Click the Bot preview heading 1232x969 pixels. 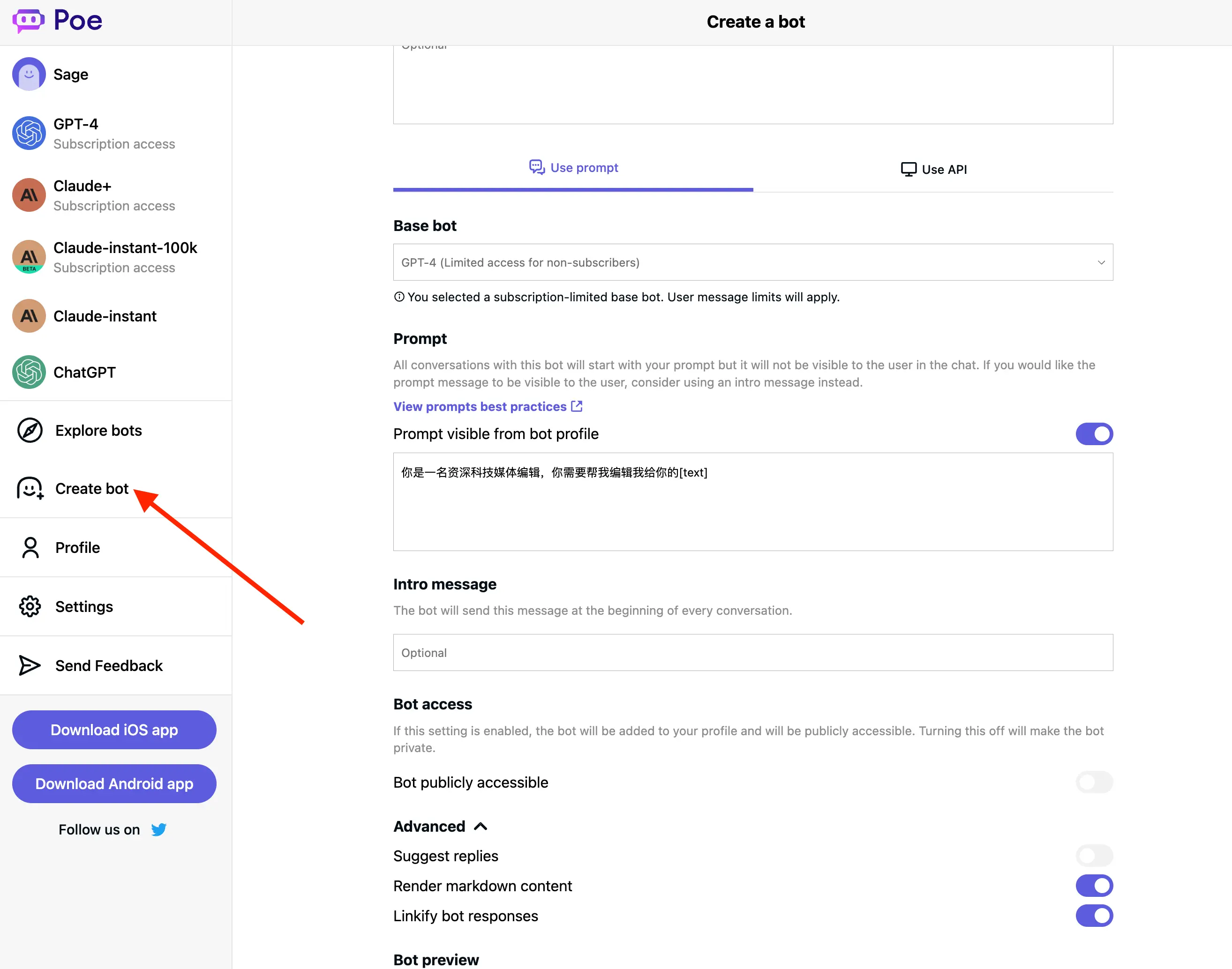[x=436, y=960]
